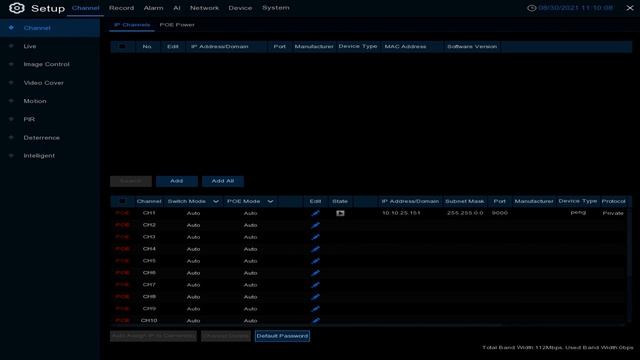Edit channel CH8 with the pencil icon

316,297
